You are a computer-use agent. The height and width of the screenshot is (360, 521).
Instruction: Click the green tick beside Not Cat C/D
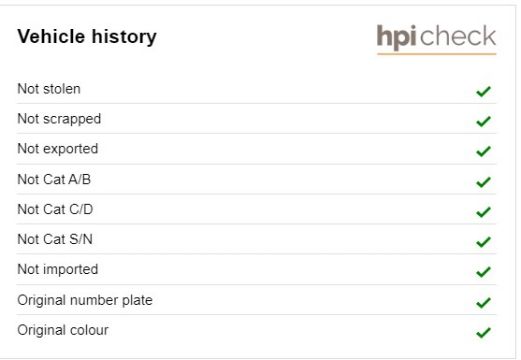tap(483, 212)
